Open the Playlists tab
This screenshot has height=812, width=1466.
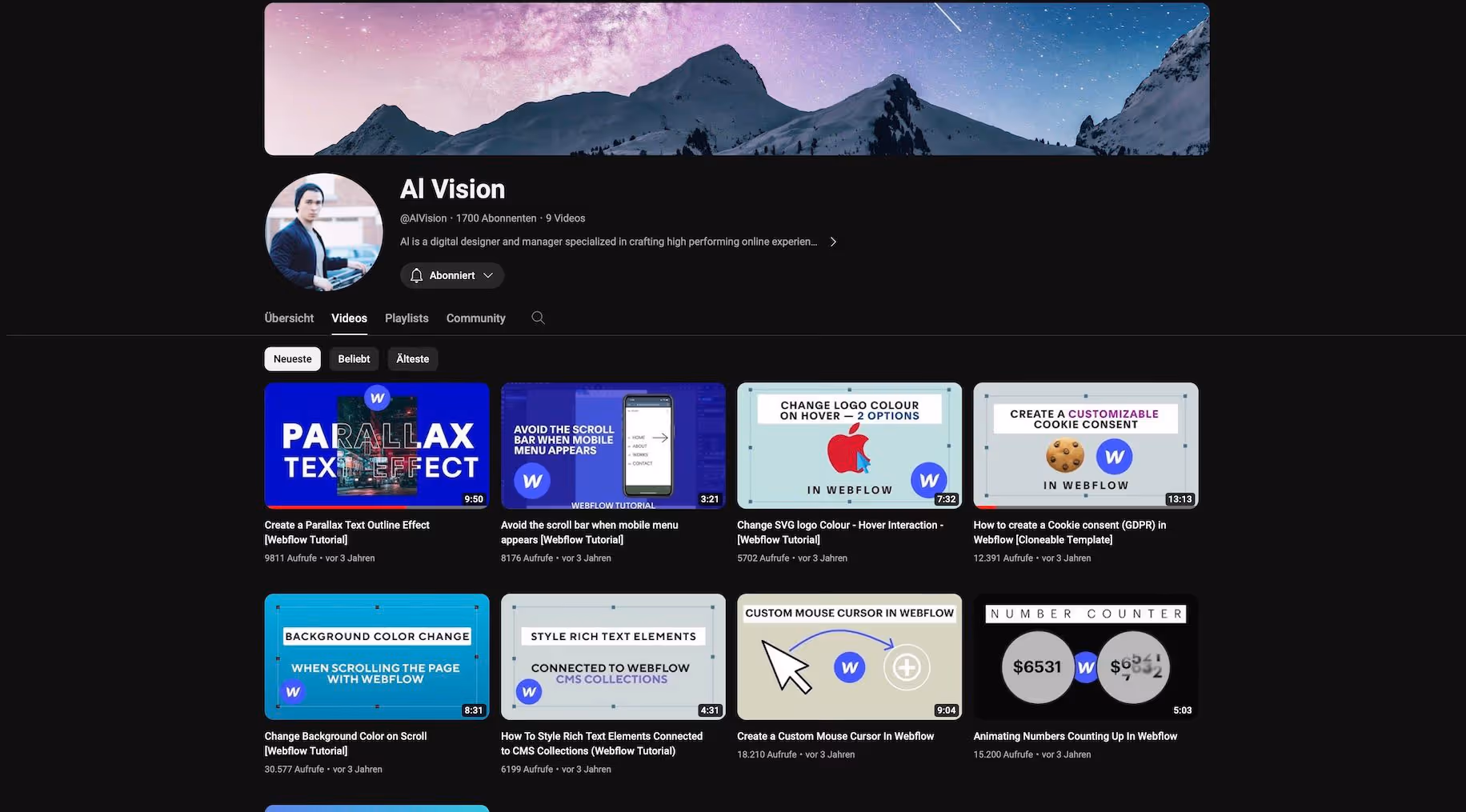coord(407,318)
